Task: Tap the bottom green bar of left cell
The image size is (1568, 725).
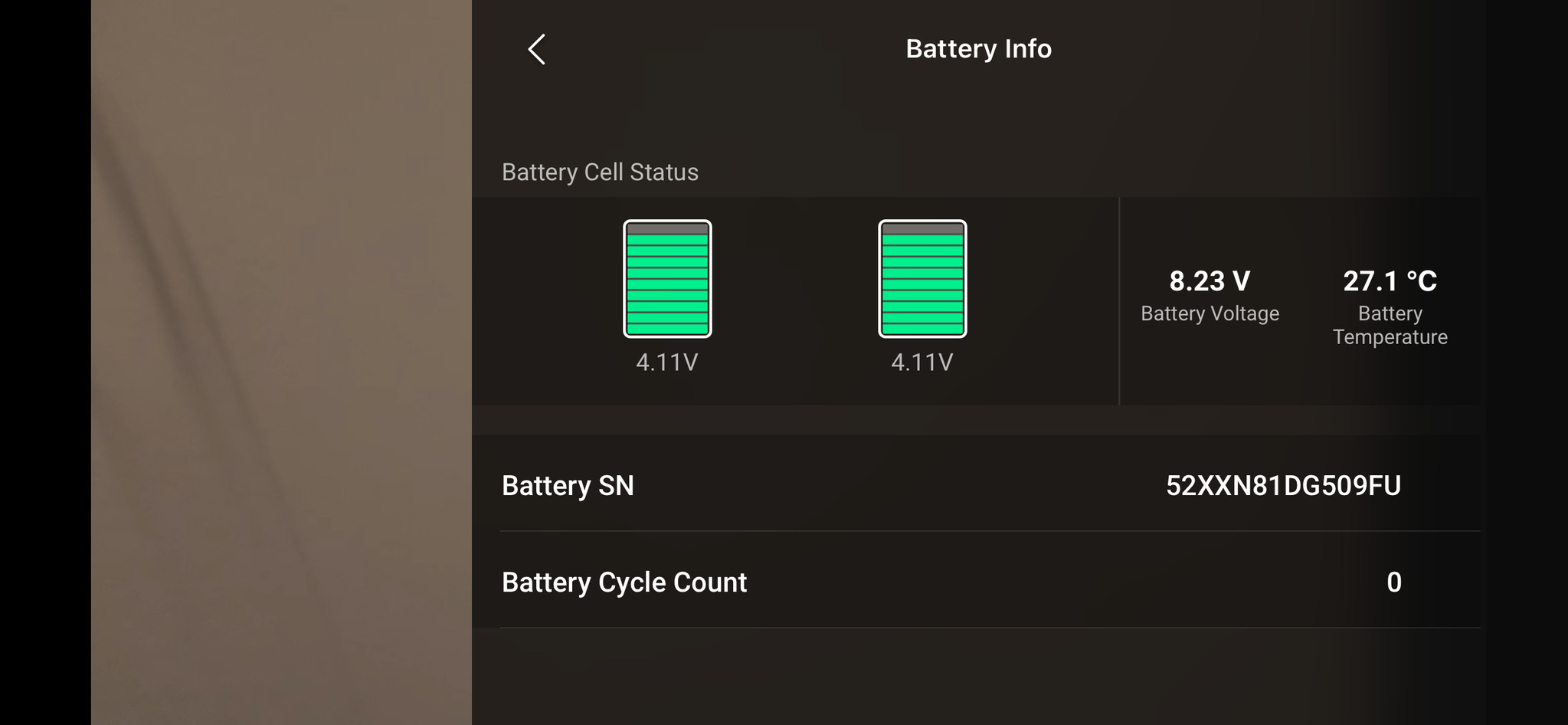Action: click(x=667, y=329)
